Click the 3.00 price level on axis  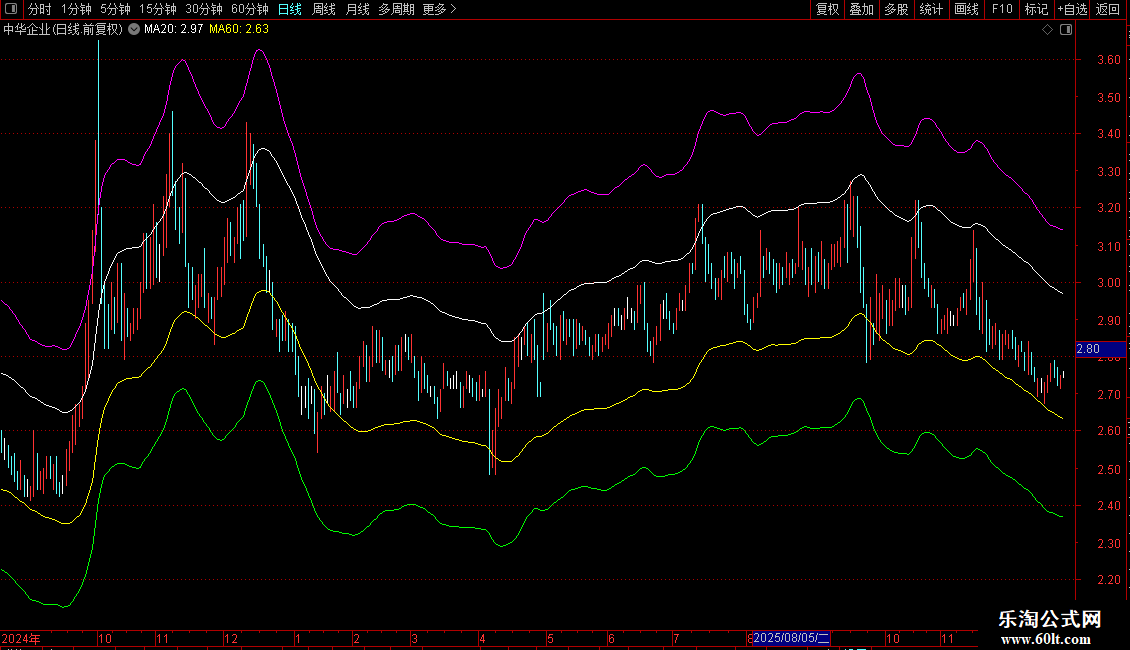click(x=1108, y=283)
